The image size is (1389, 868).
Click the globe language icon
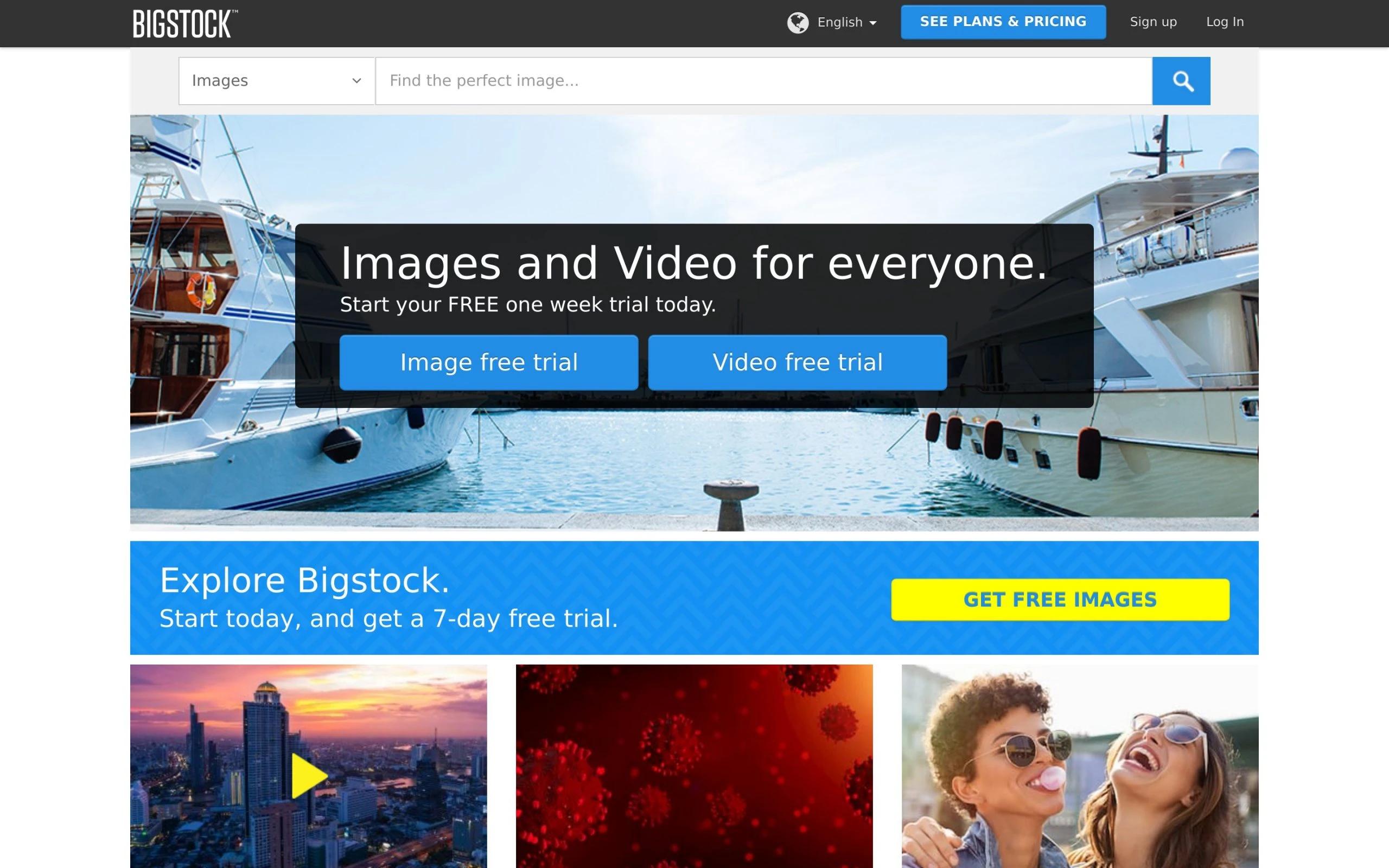coord(797,23)
